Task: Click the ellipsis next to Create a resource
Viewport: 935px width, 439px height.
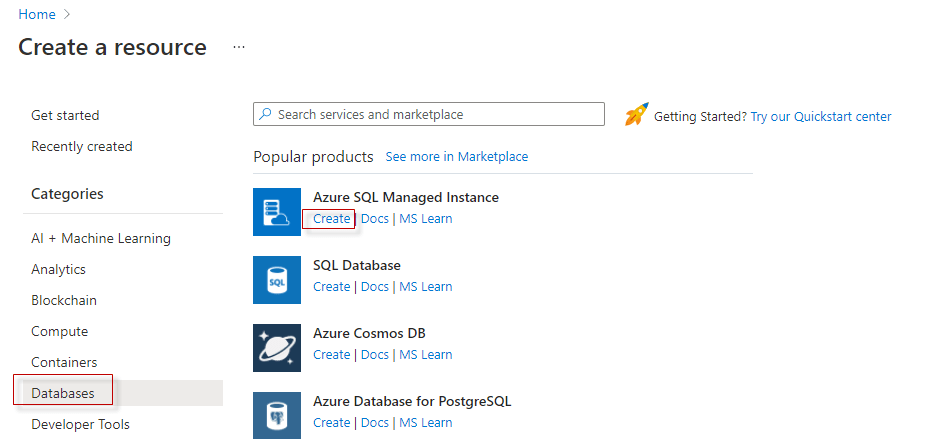Action: click(239, 47)
